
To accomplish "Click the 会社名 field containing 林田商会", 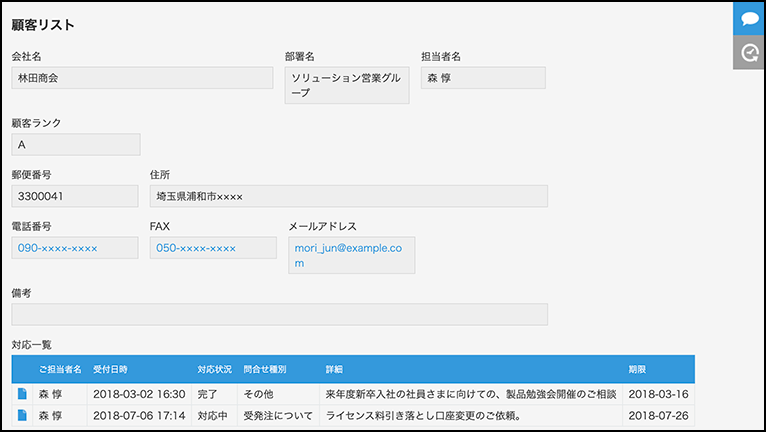I will (142, 78).
